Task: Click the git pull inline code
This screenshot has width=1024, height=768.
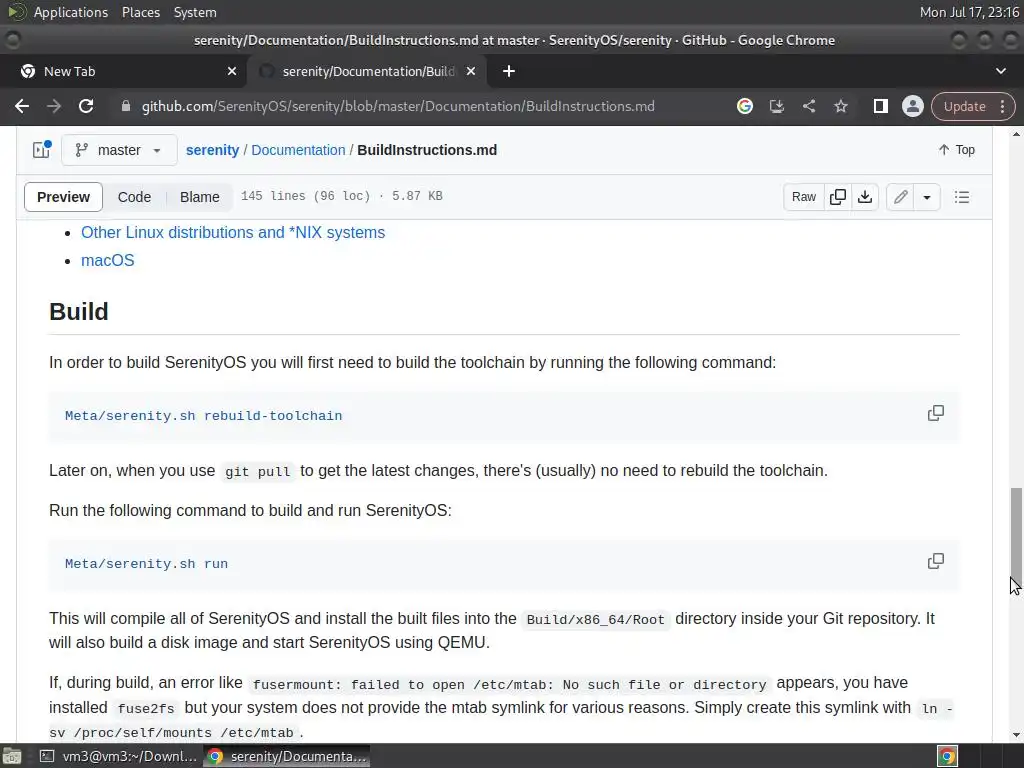Action: [257, 472]
